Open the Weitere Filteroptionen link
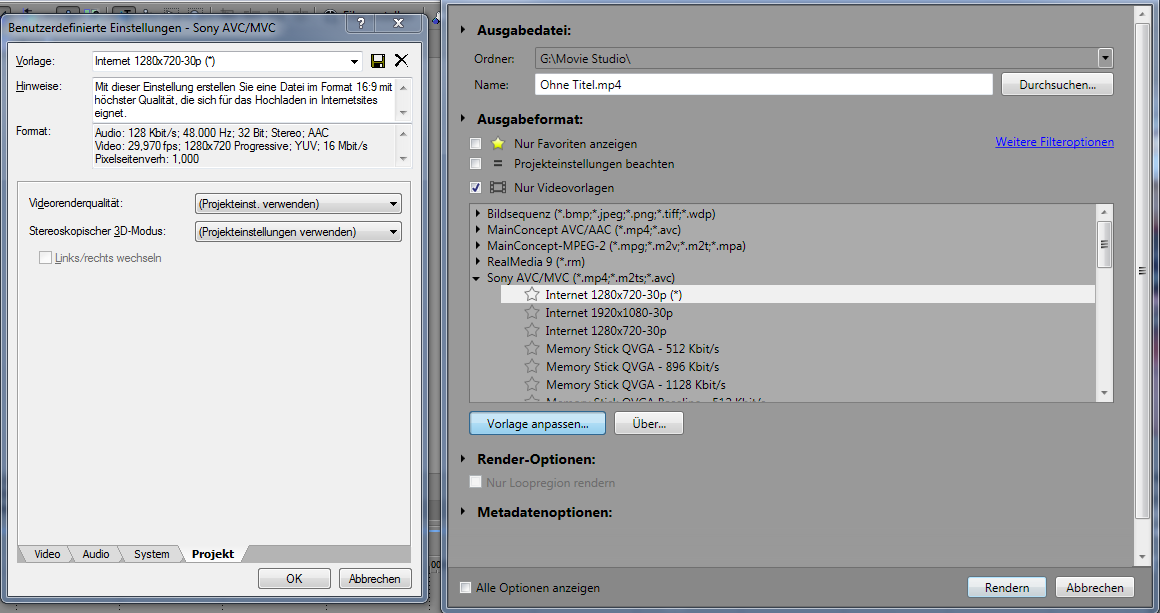 click(x=1054, y=142)
